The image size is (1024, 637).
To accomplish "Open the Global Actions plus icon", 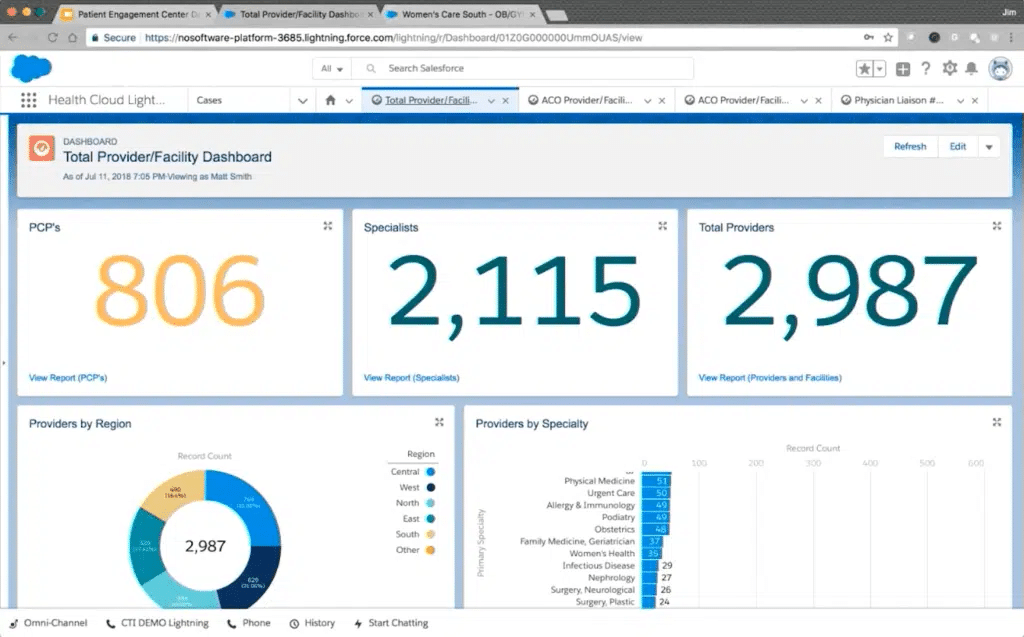I will pos(903,69).
